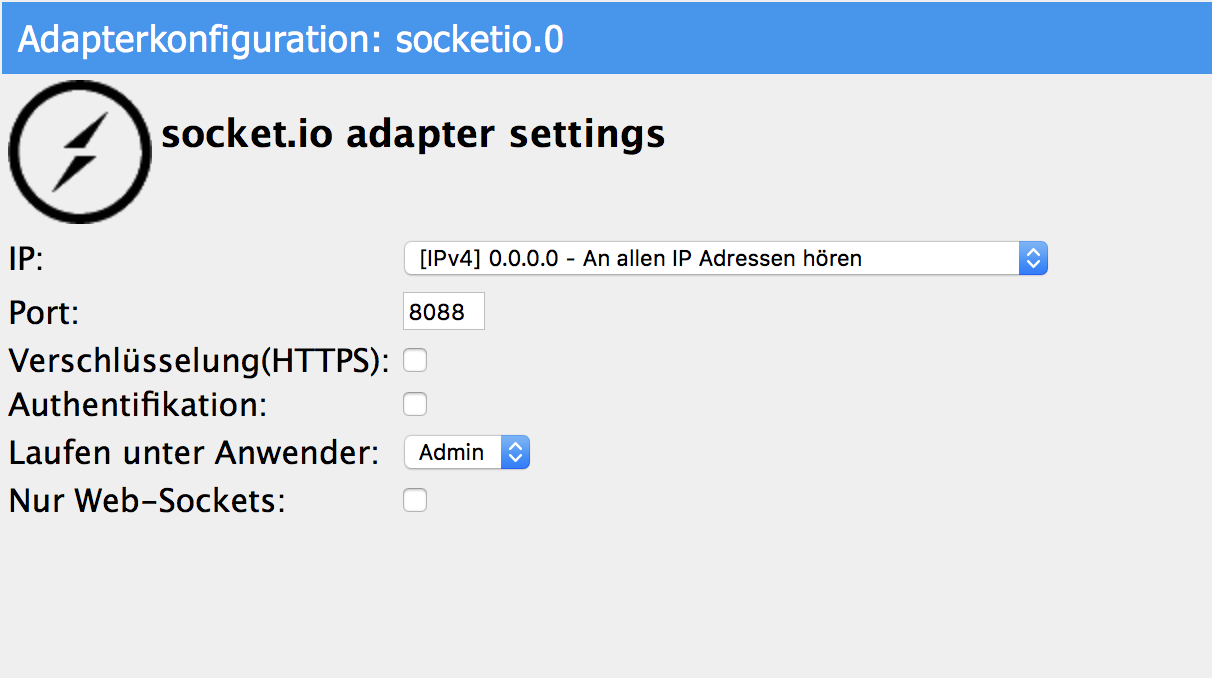Select the '[IPv4] 0.0.0.0' text in IP box
Screen dimensions: 1212x678
click(480, 259)
